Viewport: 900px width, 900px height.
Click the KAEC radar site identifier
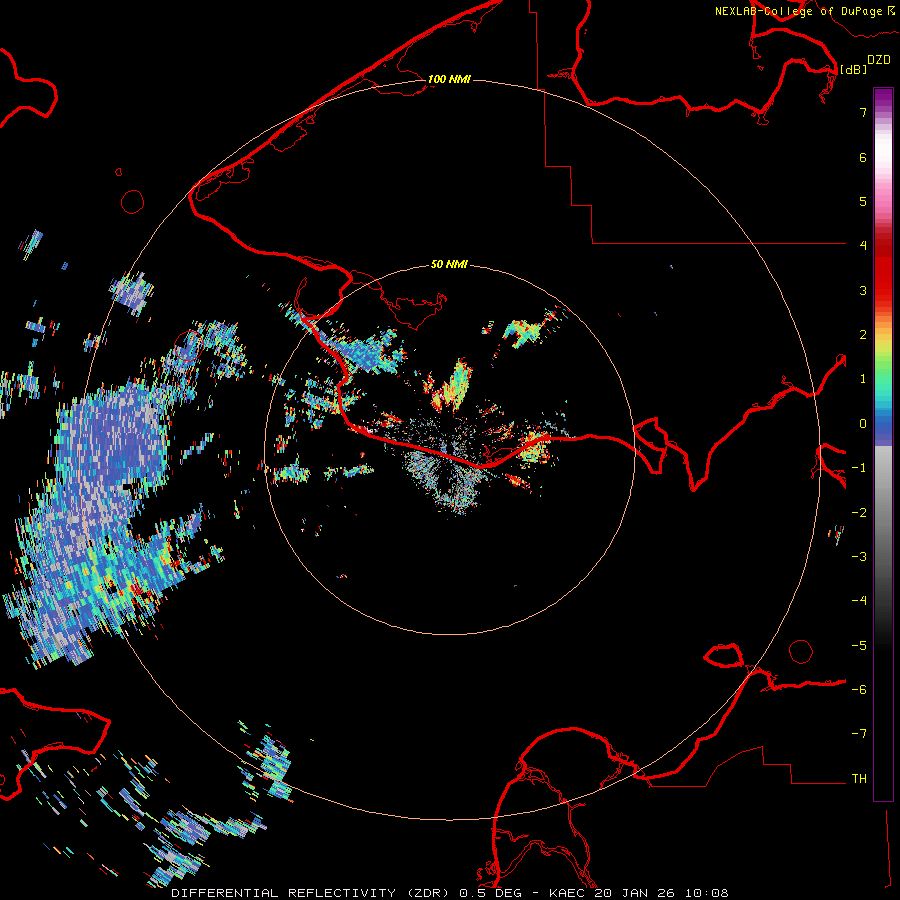coord(567,893)
